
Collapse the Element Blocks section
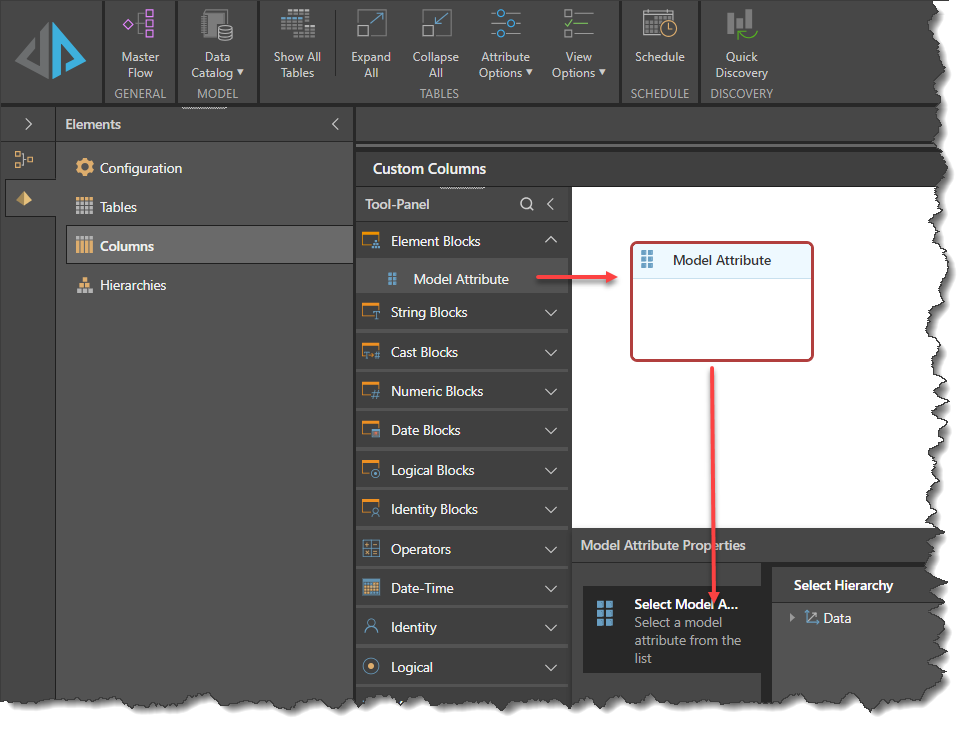pos(550,241)
